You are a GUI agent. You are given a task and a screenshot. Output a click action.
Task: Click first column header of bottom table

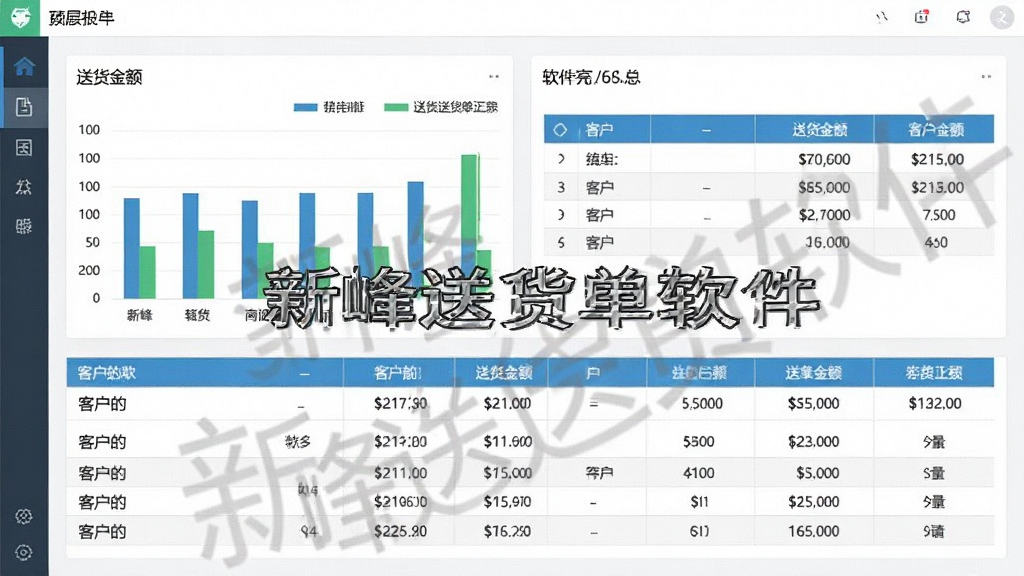click(106, 373)
